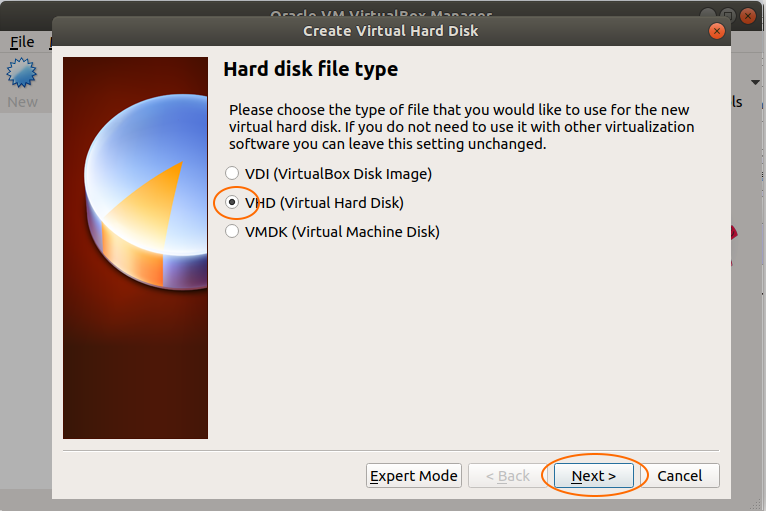Click the partially hidden Tools toolbar button
766x511 pixels.
click(737, 102)
